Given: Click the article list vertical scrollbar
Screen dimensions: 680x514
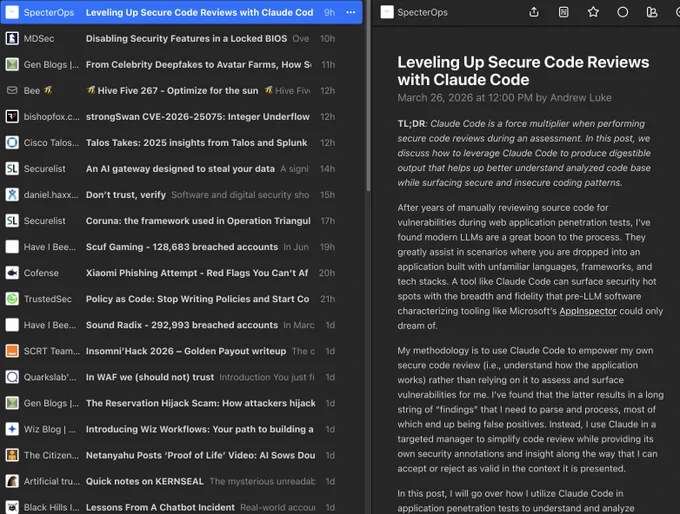Looking at the screenshot, I should (368, 95).
